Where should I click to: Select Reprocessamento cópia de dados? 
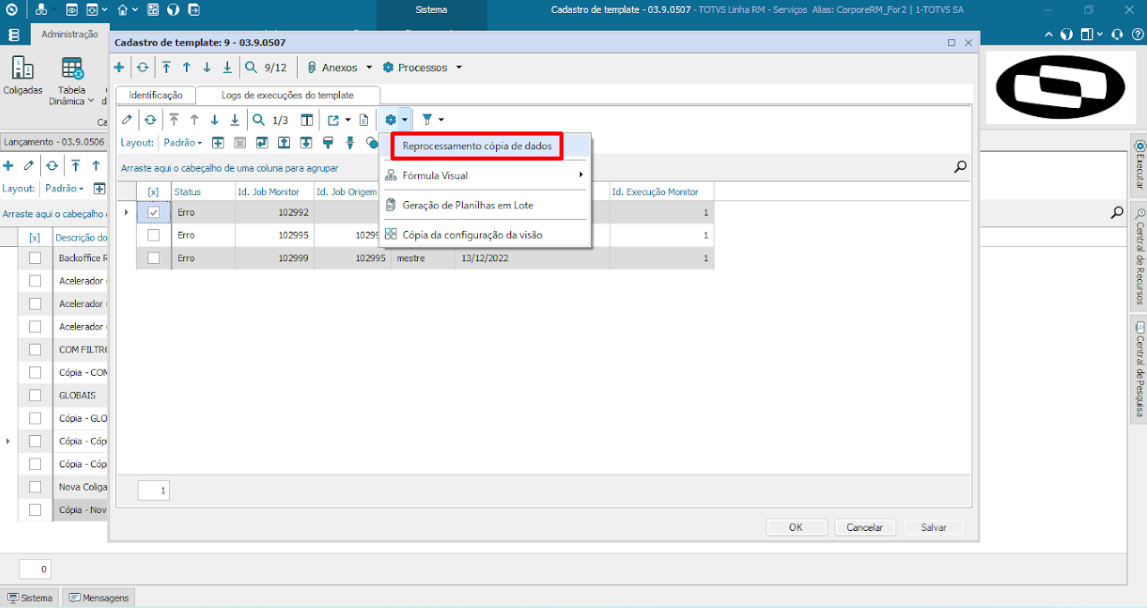point(476,146)
